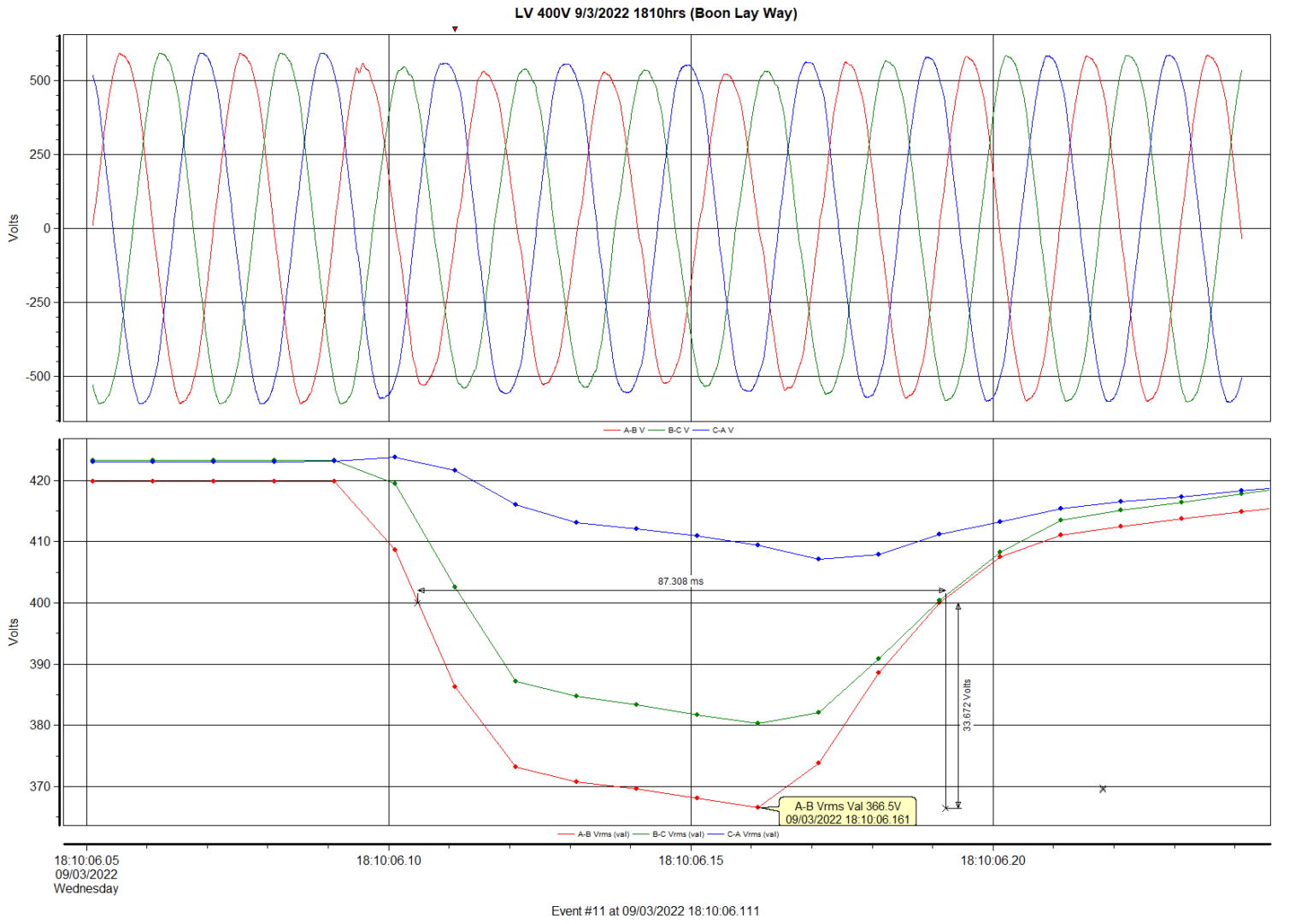Select the chart title LV 400V Boon Lay Way
Screen dimensions: 1313x924
656,13
